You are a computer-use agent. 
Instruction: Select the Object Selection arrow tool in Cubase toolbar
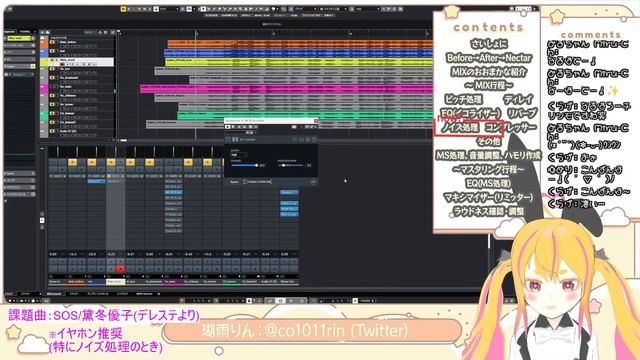point(203,9)
